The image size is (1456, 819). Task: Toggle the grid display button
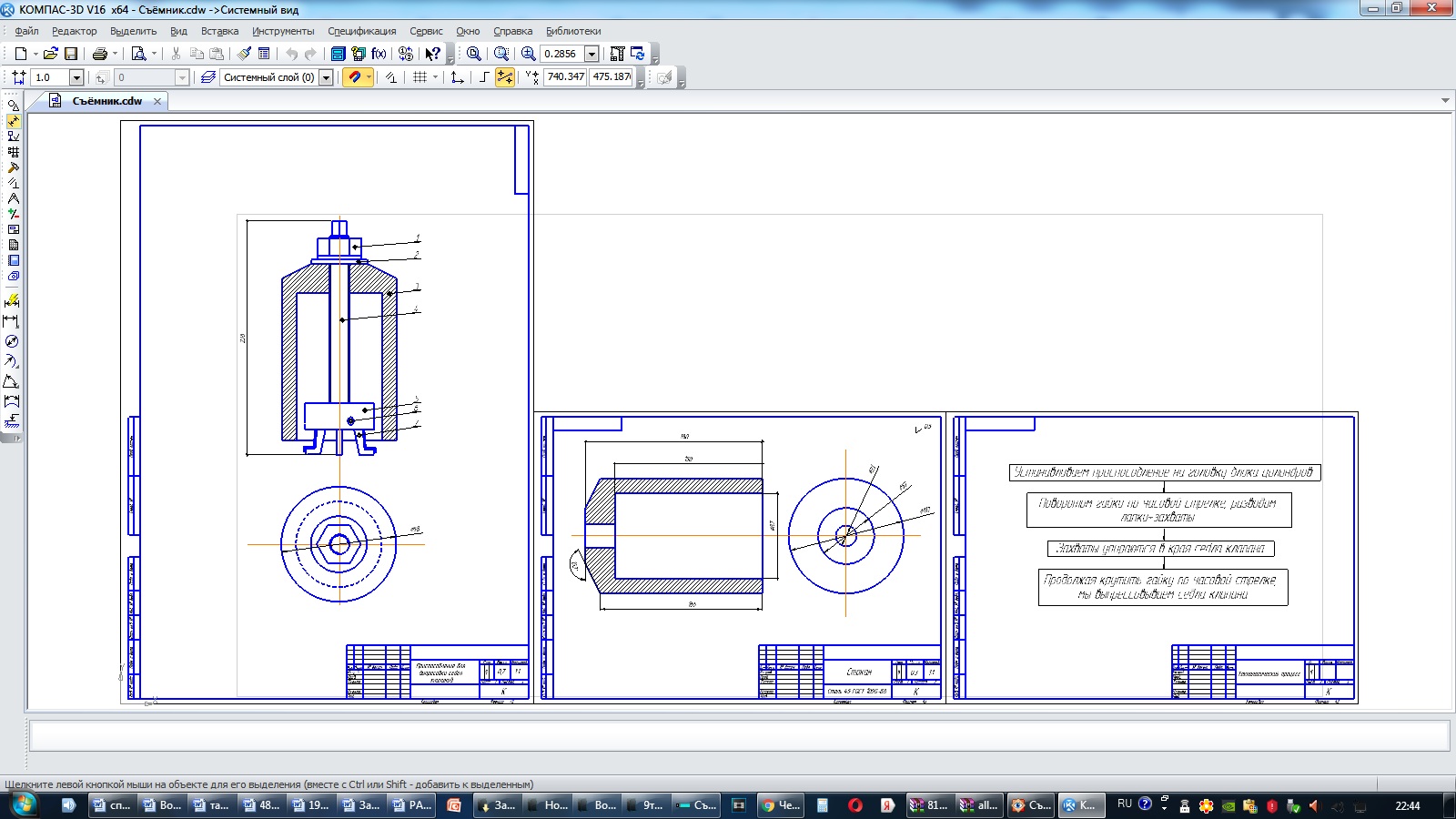coord(420,77)
